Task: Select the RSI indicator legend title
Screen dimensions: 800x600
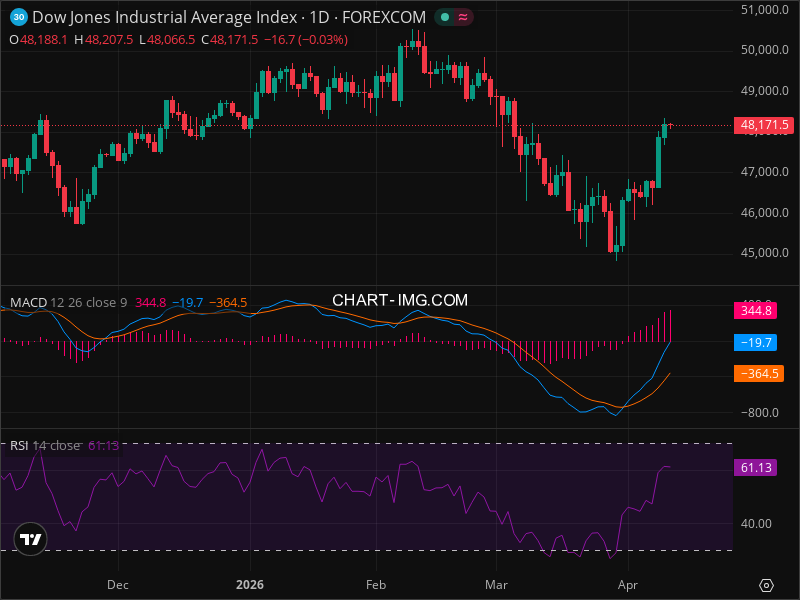Action: pyautogui.click(x=19, y=445)
